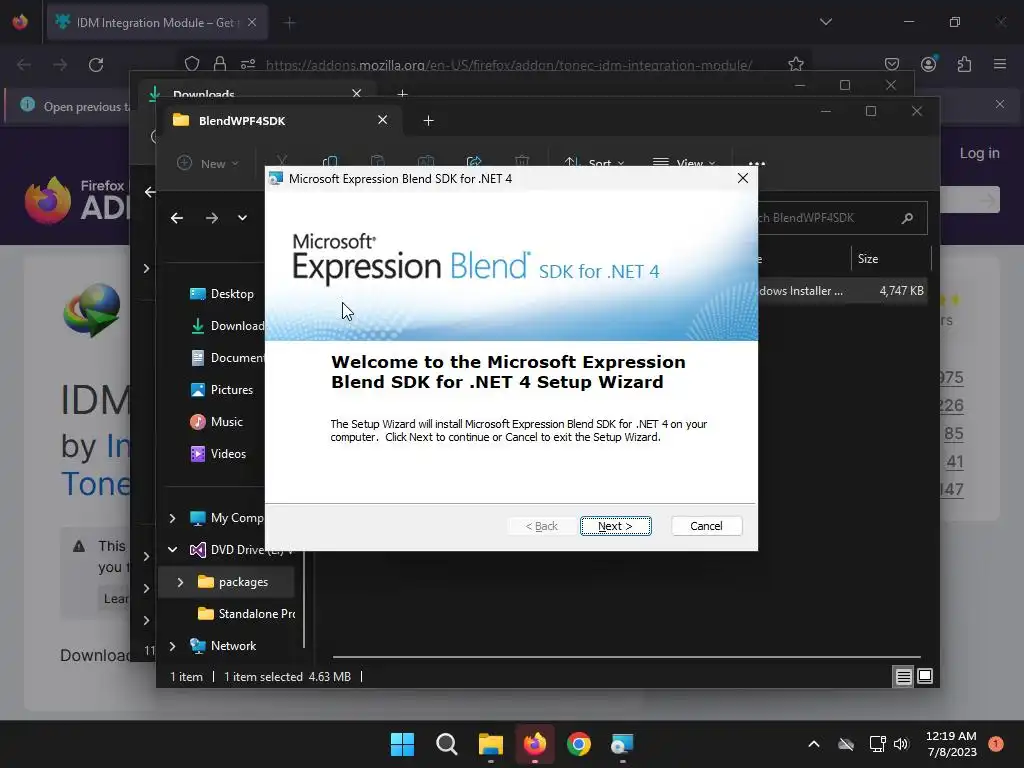Click the Delete trash icon
The image size is (1024, 768).
pos(522,161)
